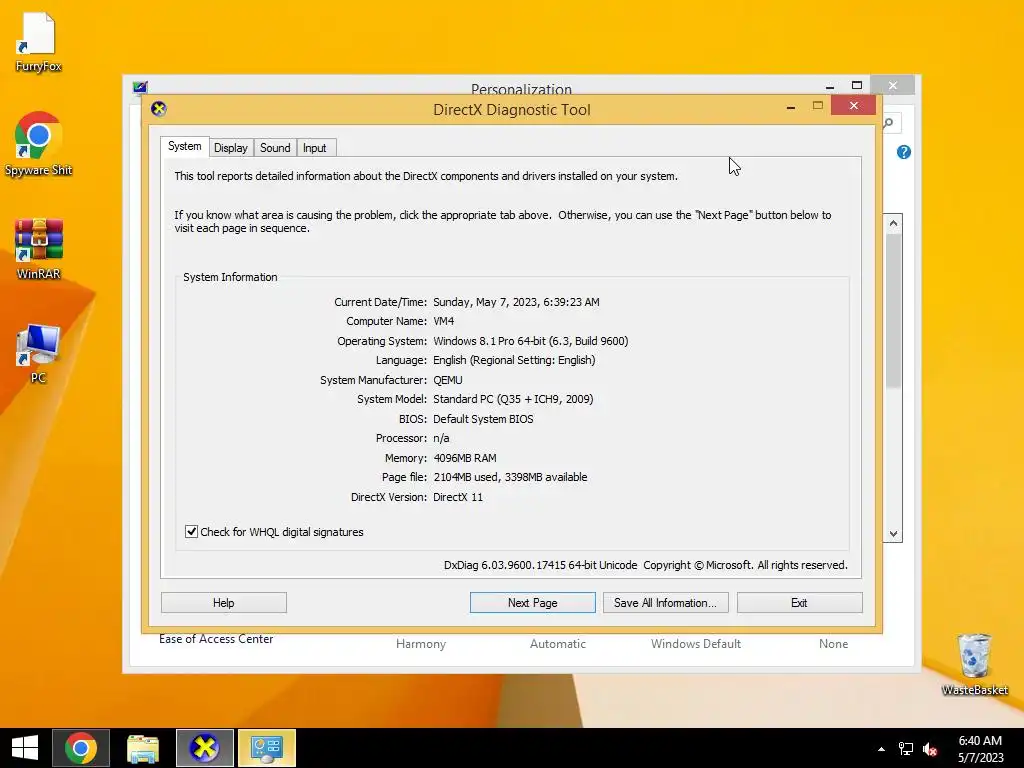This screenshot has height=768, width=1024.
Task: Click the Windows 8.1 Pro operating system value
Action: tap(530, 341)
